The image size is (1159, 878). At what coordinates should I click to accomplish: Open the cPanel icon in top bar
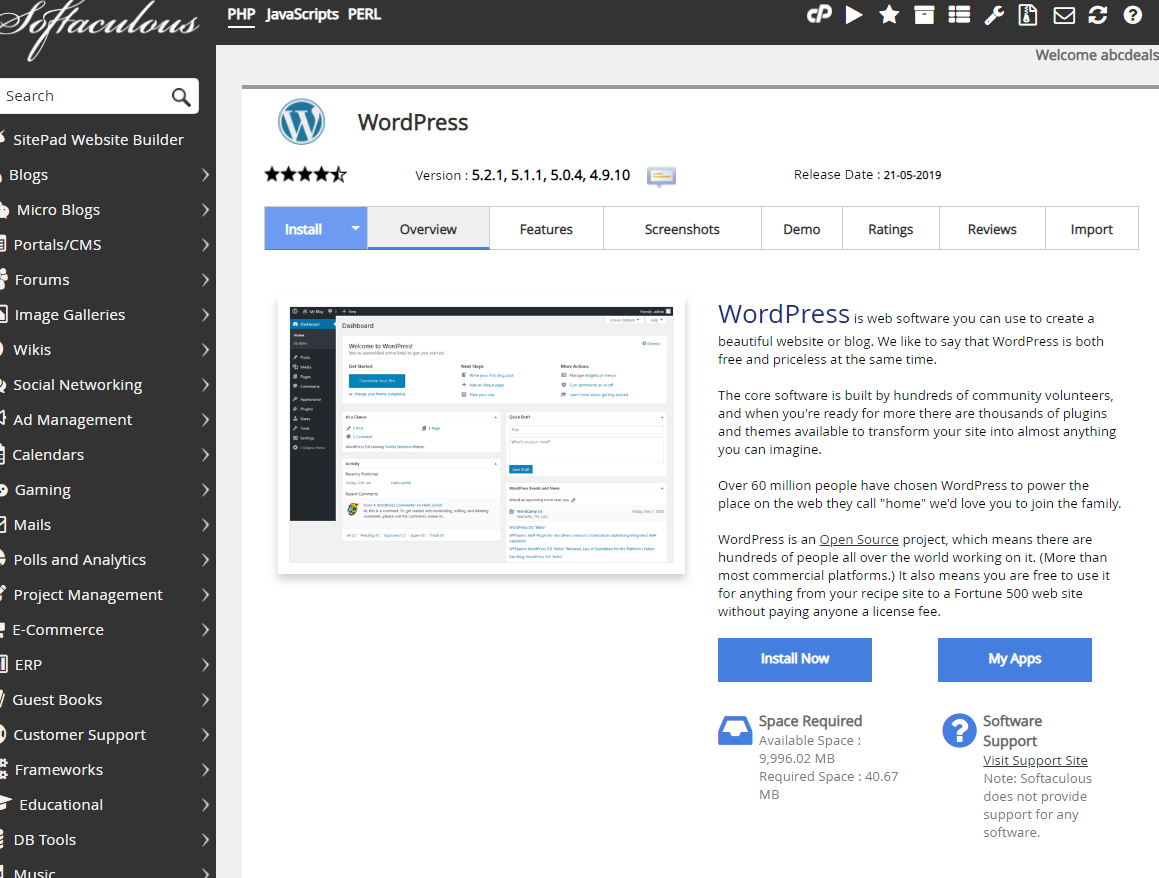point(819,15)
